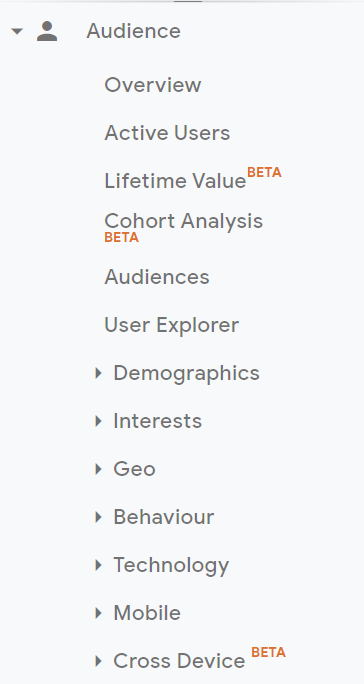Click the BETA badge under Cohort Analysis

(x=121, y=238)
